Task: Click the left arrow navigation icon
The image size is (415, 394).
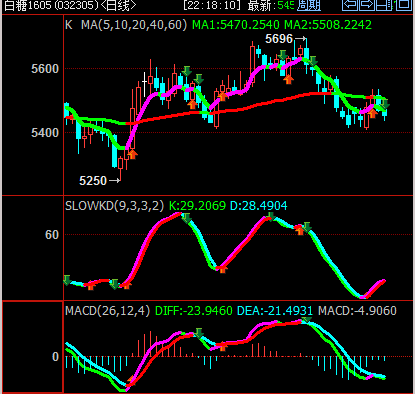Action: coord(350,5)
